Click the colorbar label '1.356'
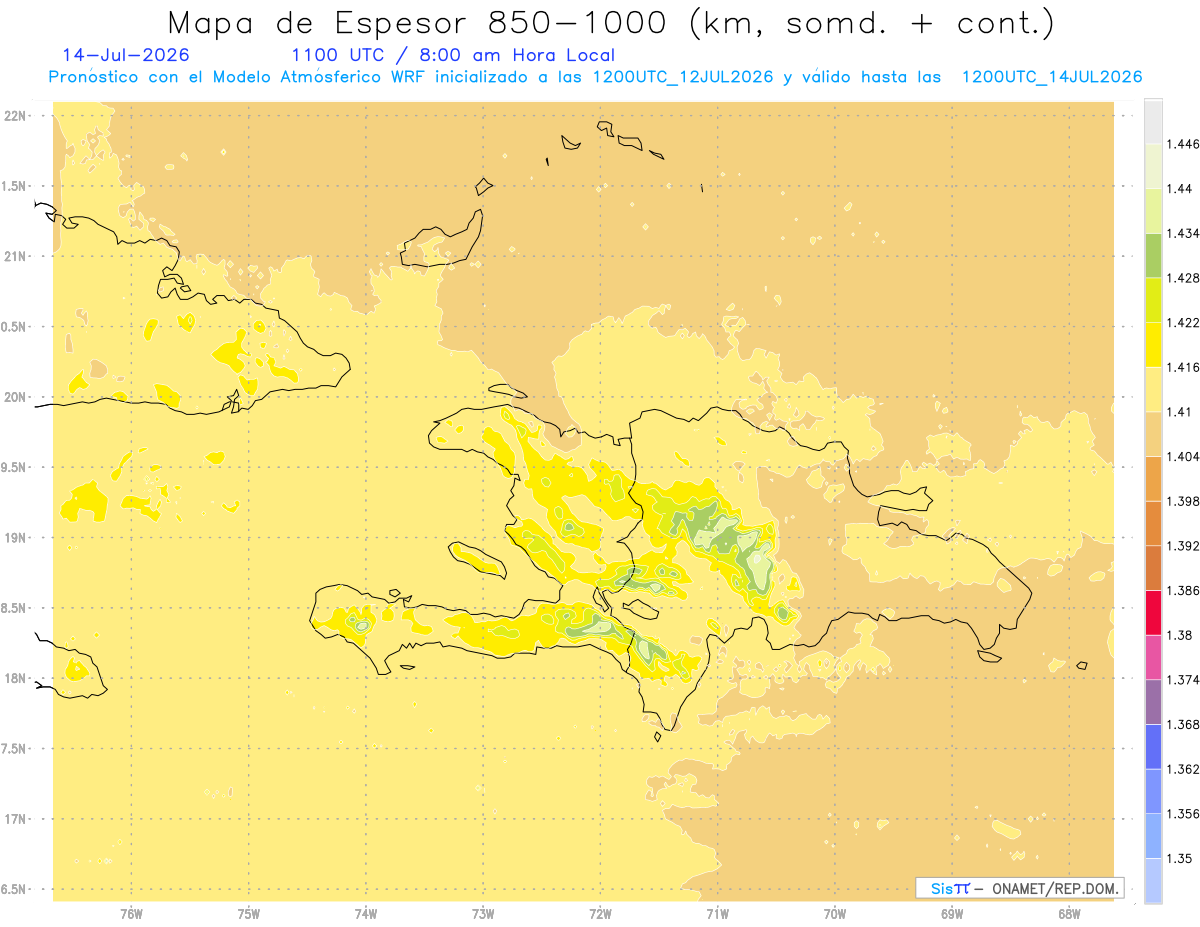The image size is (1200, 927). tap(1183, 814)
